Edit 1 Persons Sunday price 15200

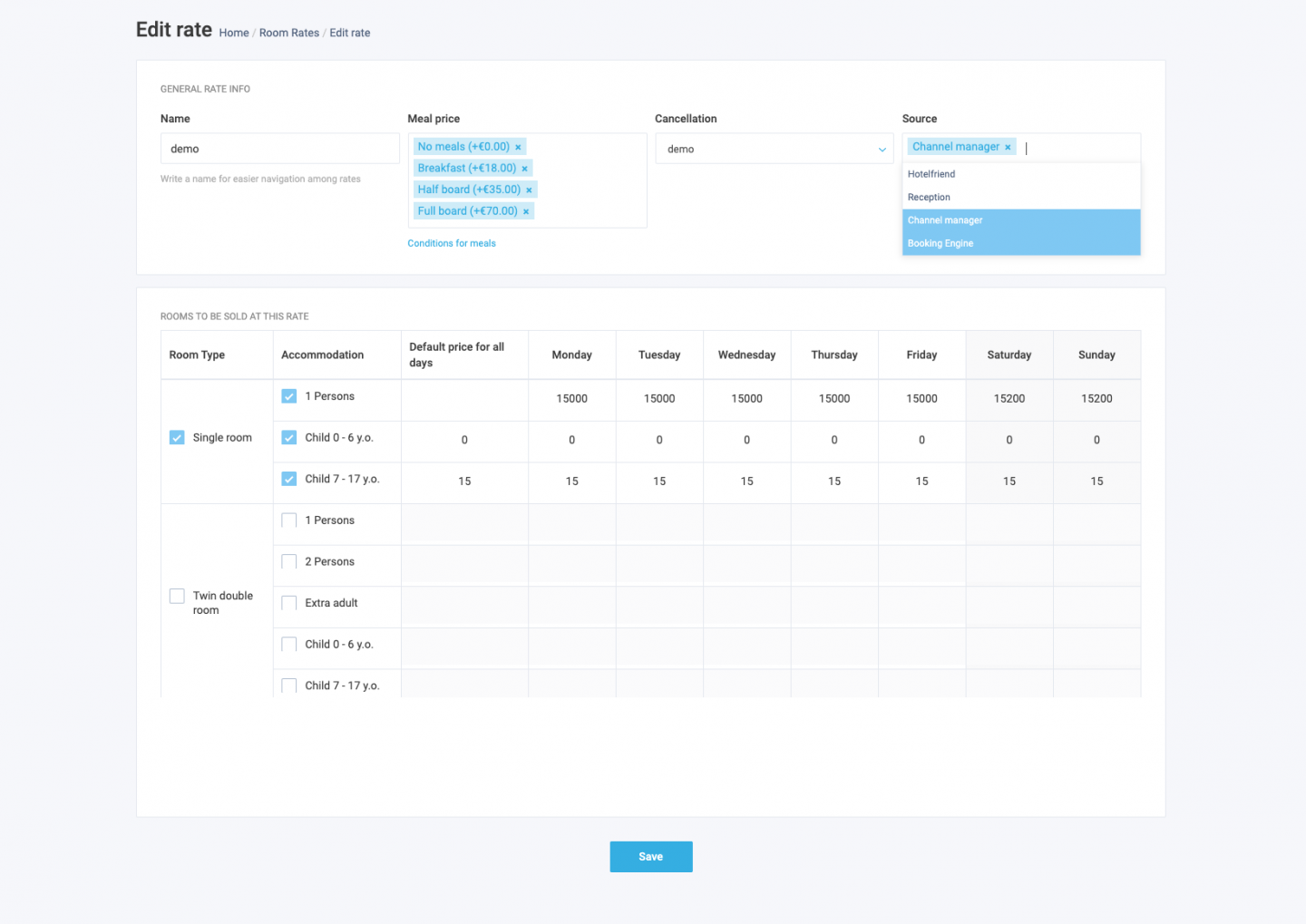click(x=1097, y=400)
